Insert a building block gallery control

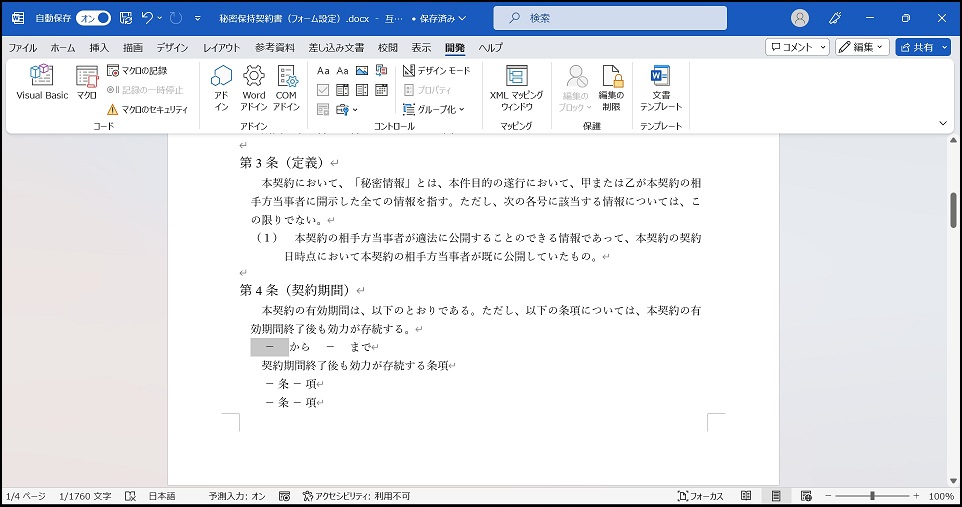tap(382, 71)
